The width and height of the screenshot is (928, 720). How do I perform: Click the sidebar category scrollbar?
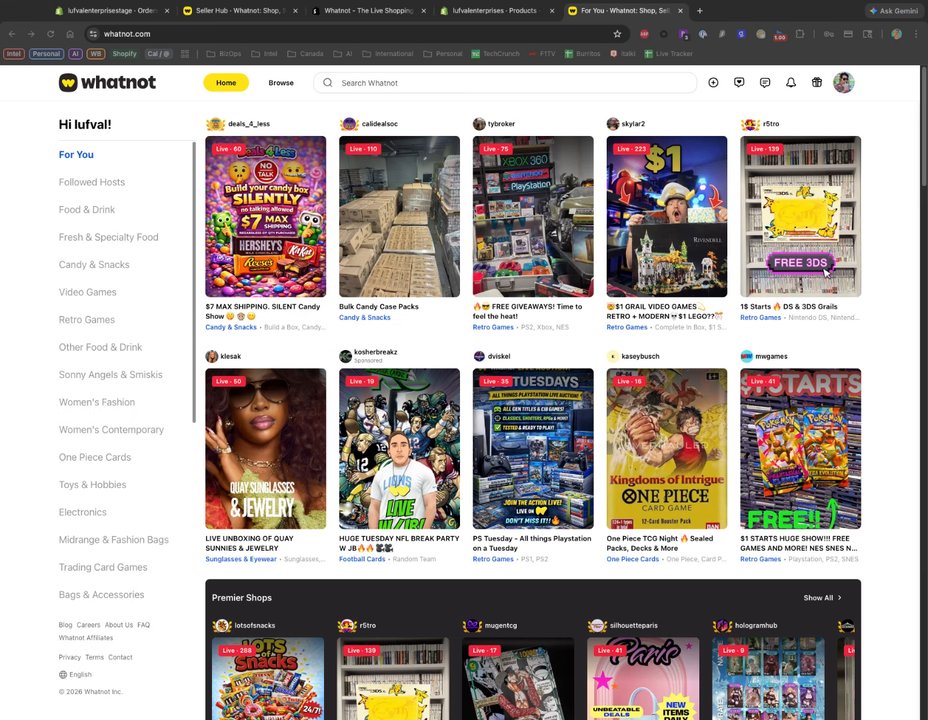click(194, 282)
